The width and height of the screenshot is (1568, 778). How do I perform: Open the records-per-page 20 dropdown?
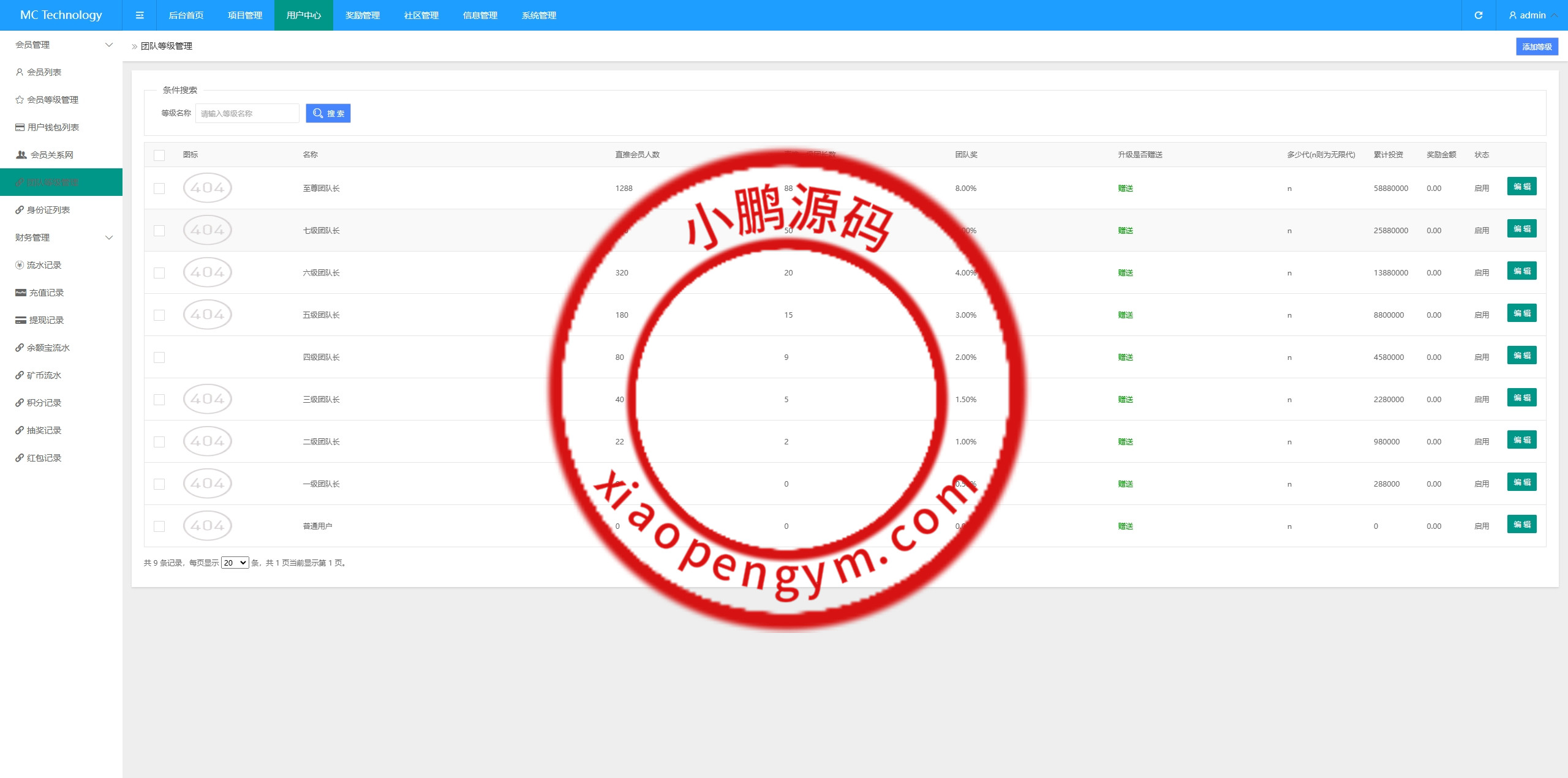pyautogui.click(x=235, y=563)
